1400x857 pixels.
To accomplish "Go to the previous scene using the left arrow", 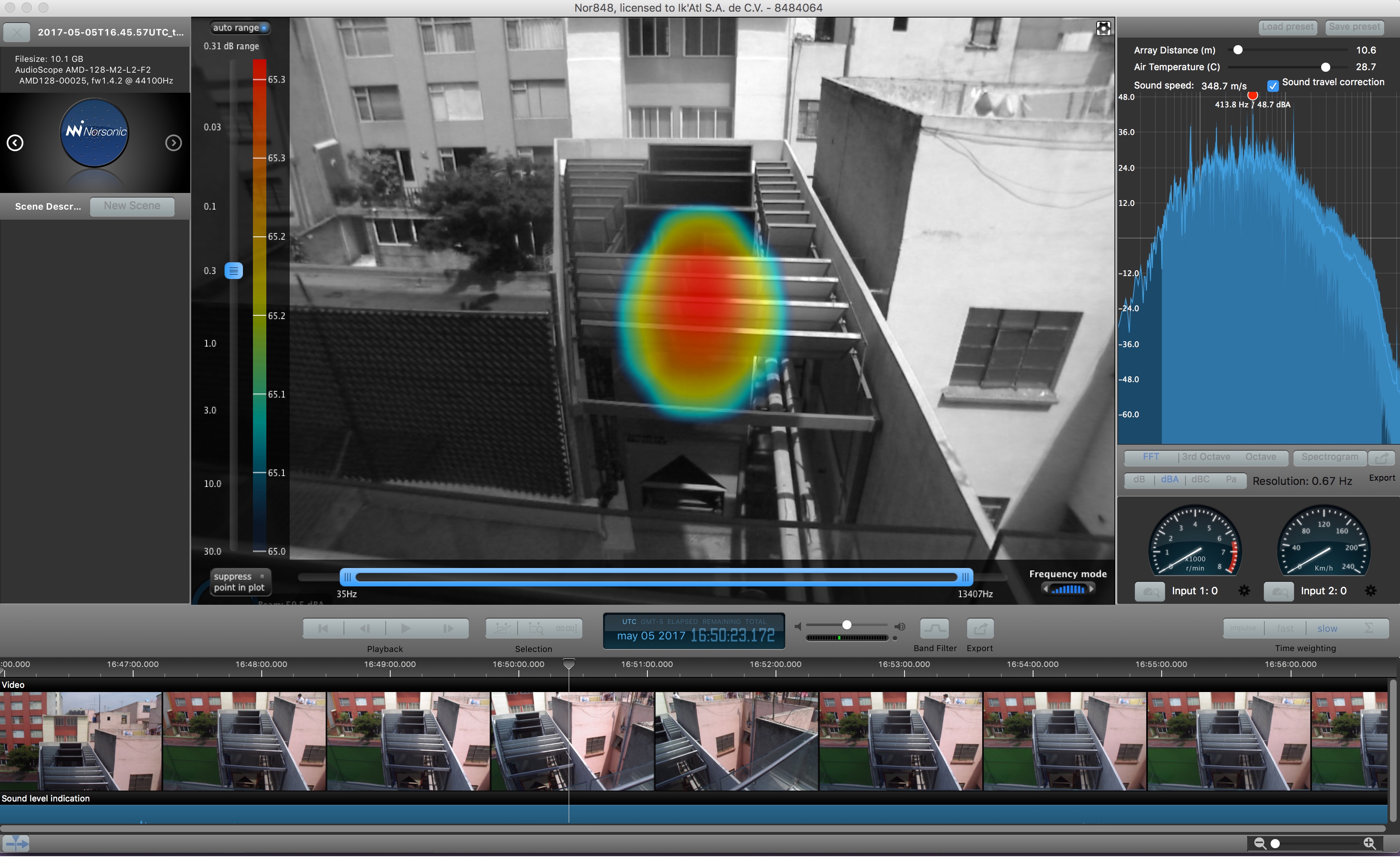I will 15,143.
